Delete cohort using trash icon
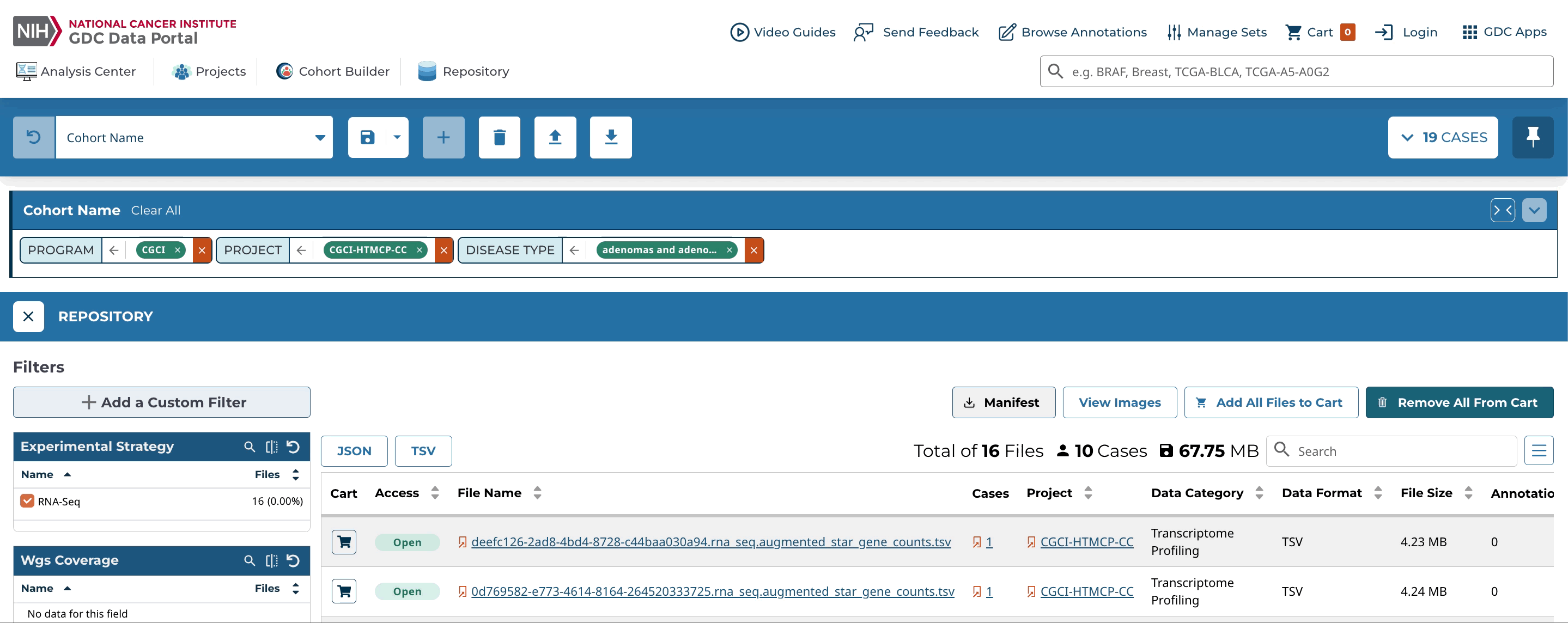The height and width of the screenshot is (623, 1568). [499, 137]
